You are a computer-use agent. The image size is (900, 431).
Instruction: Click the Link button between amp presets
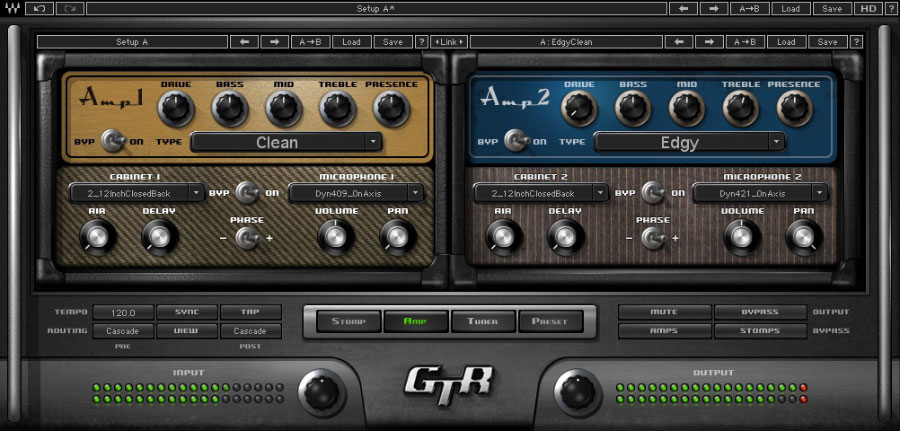click(449, 42)
